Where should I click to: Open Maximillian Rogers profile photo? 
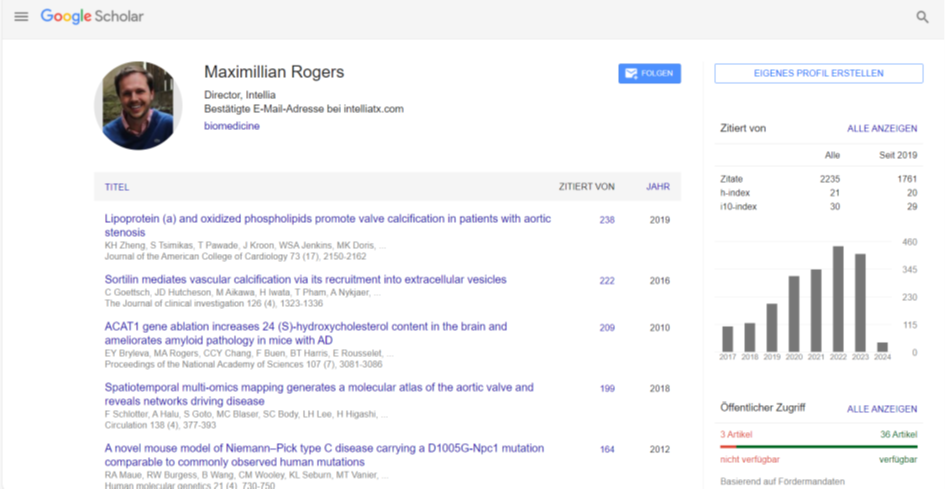(138, 105)
